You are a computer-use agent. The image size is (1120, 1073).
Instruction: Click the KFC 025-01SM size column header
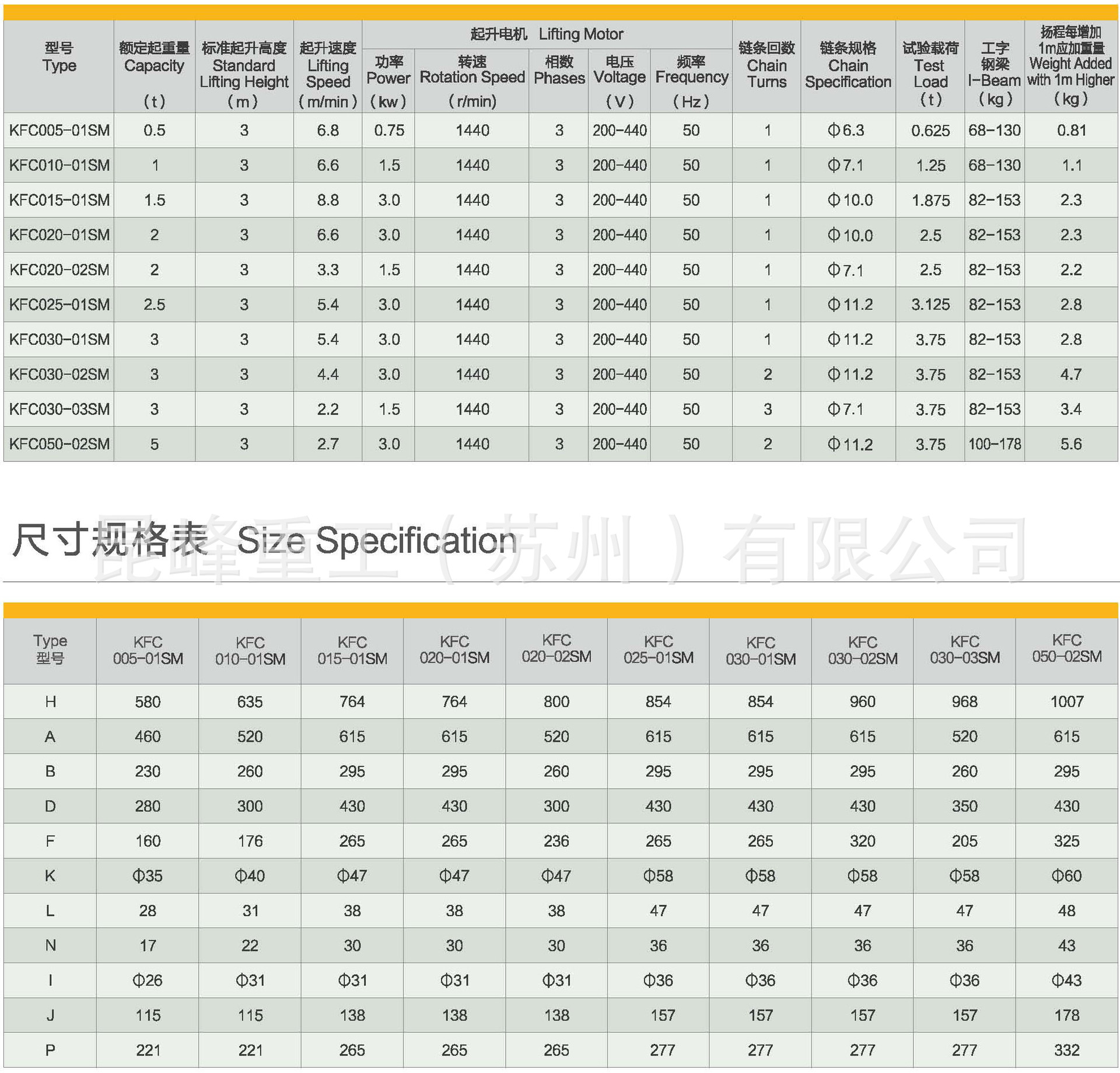(x=659, y=650)
